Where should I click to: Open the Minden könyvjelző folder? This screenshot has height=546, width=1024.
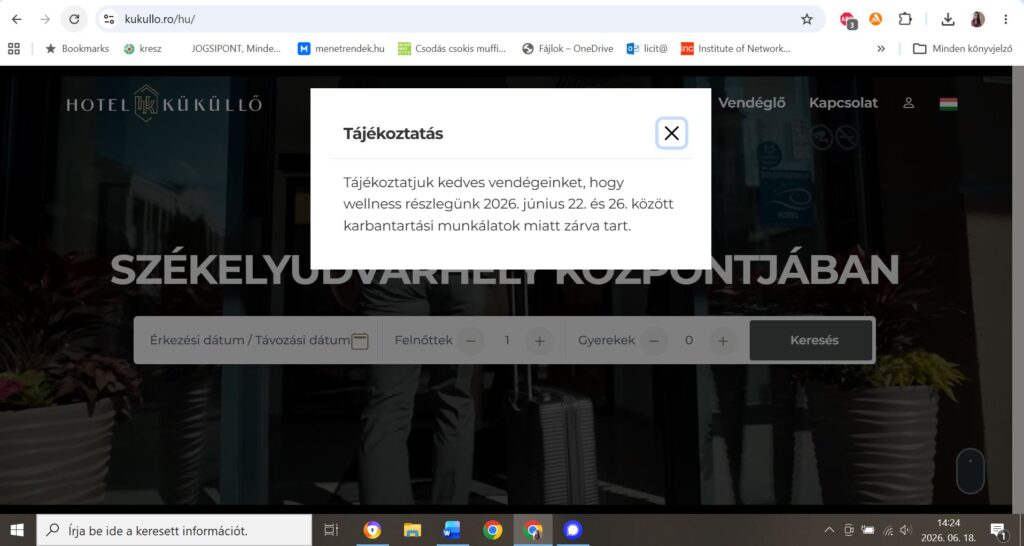[963, 48]
